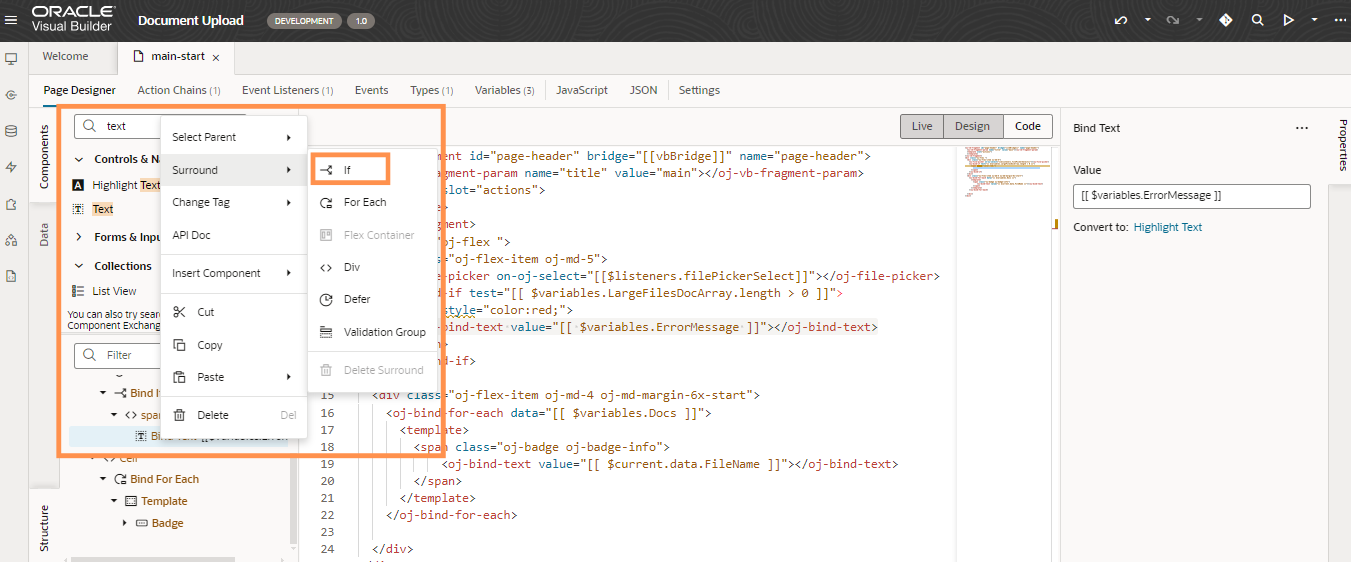The width and height of the screenshot is (1351, 562).
Task: Click the hamburger menu icon
Action: [11, 20]
